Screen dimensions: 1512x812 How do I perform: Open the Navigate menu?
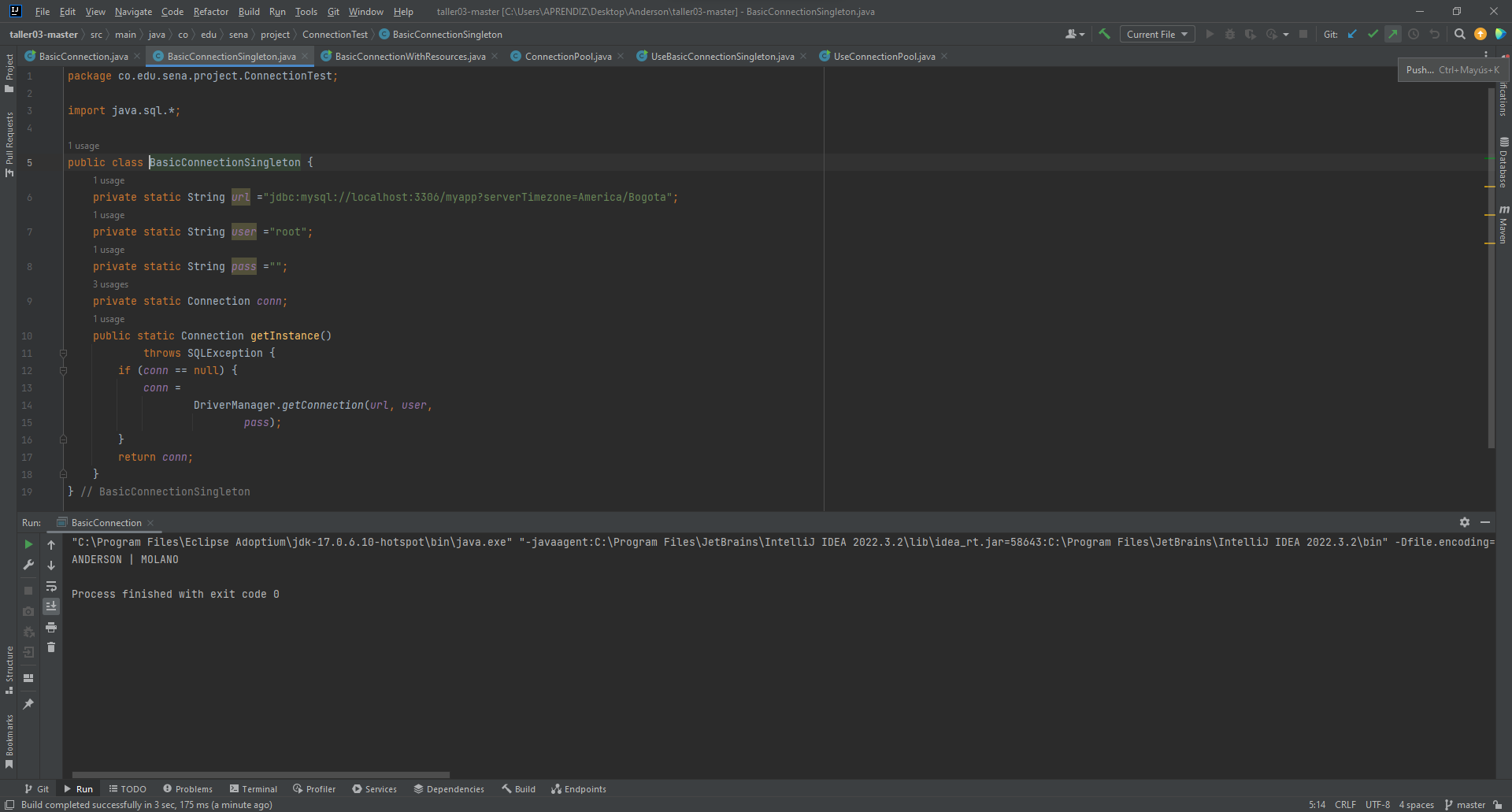[133, 12]
